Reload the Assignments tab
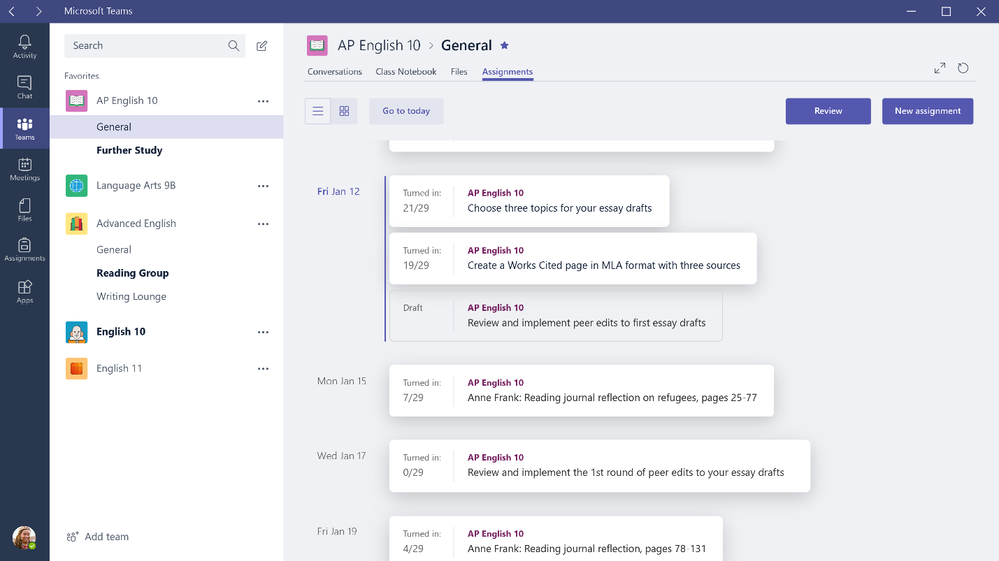 [x=963, y=68]
